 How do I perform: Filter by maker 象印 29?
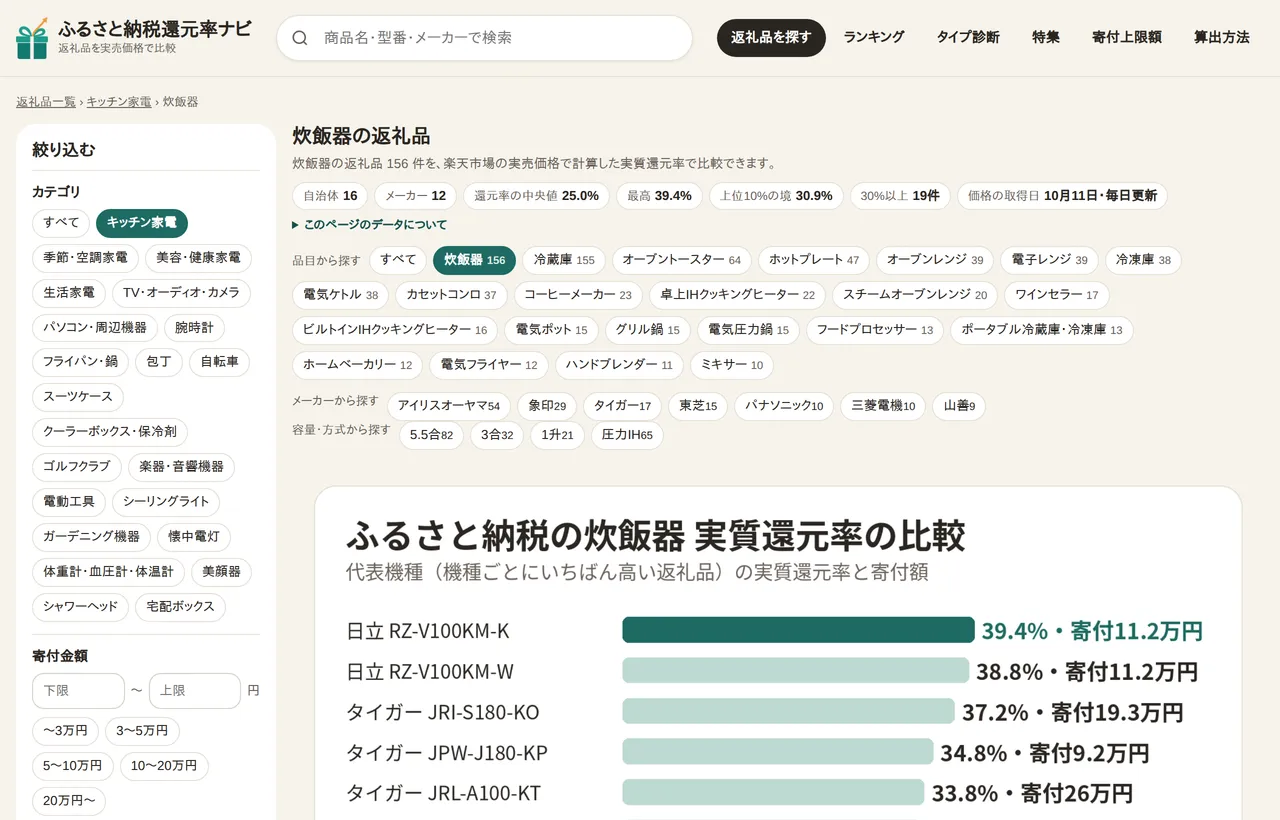tap(547, 406)
